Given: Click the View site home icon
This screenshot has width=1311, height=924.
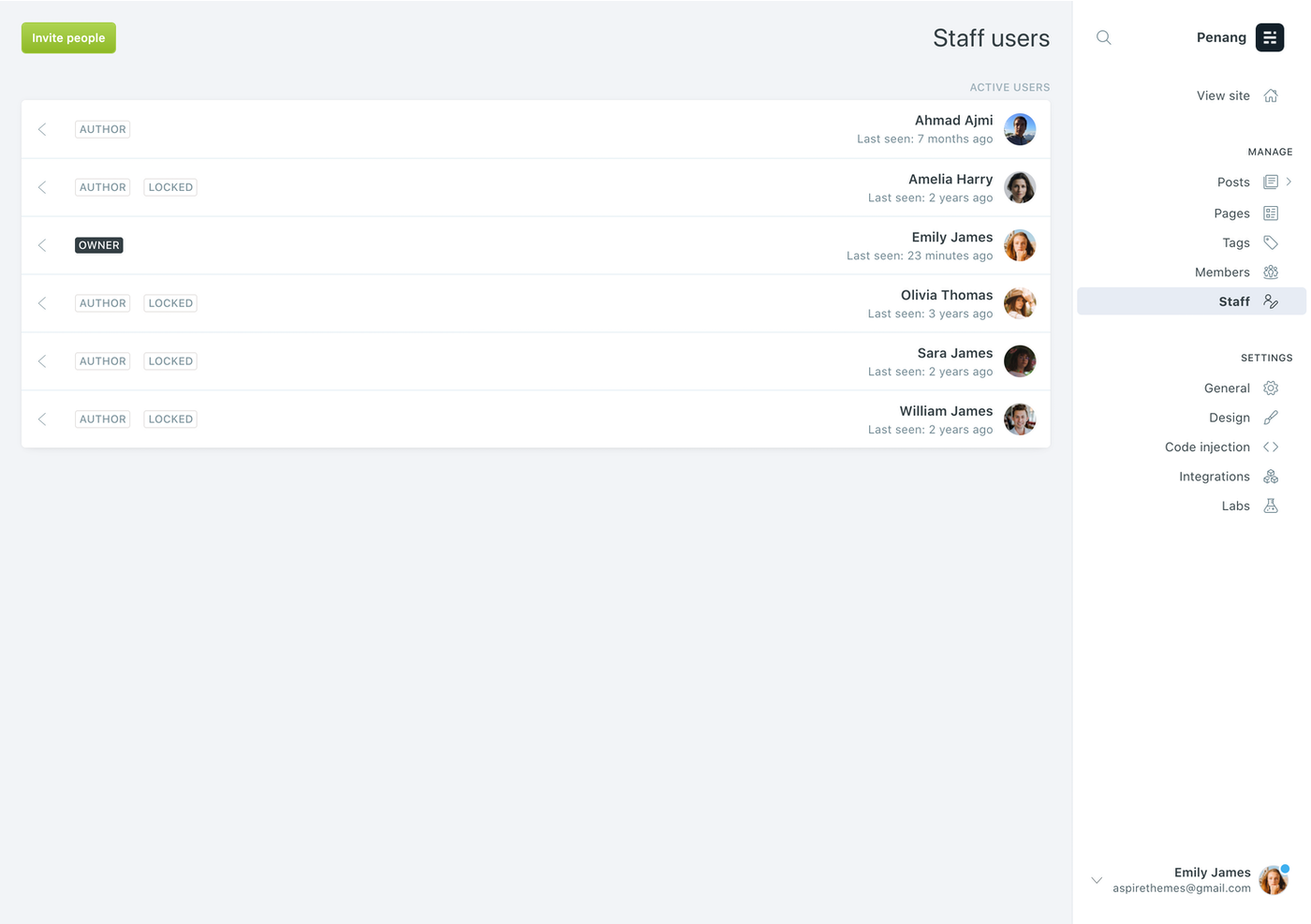Looking at the screenshot, I should click(1271, 95).
